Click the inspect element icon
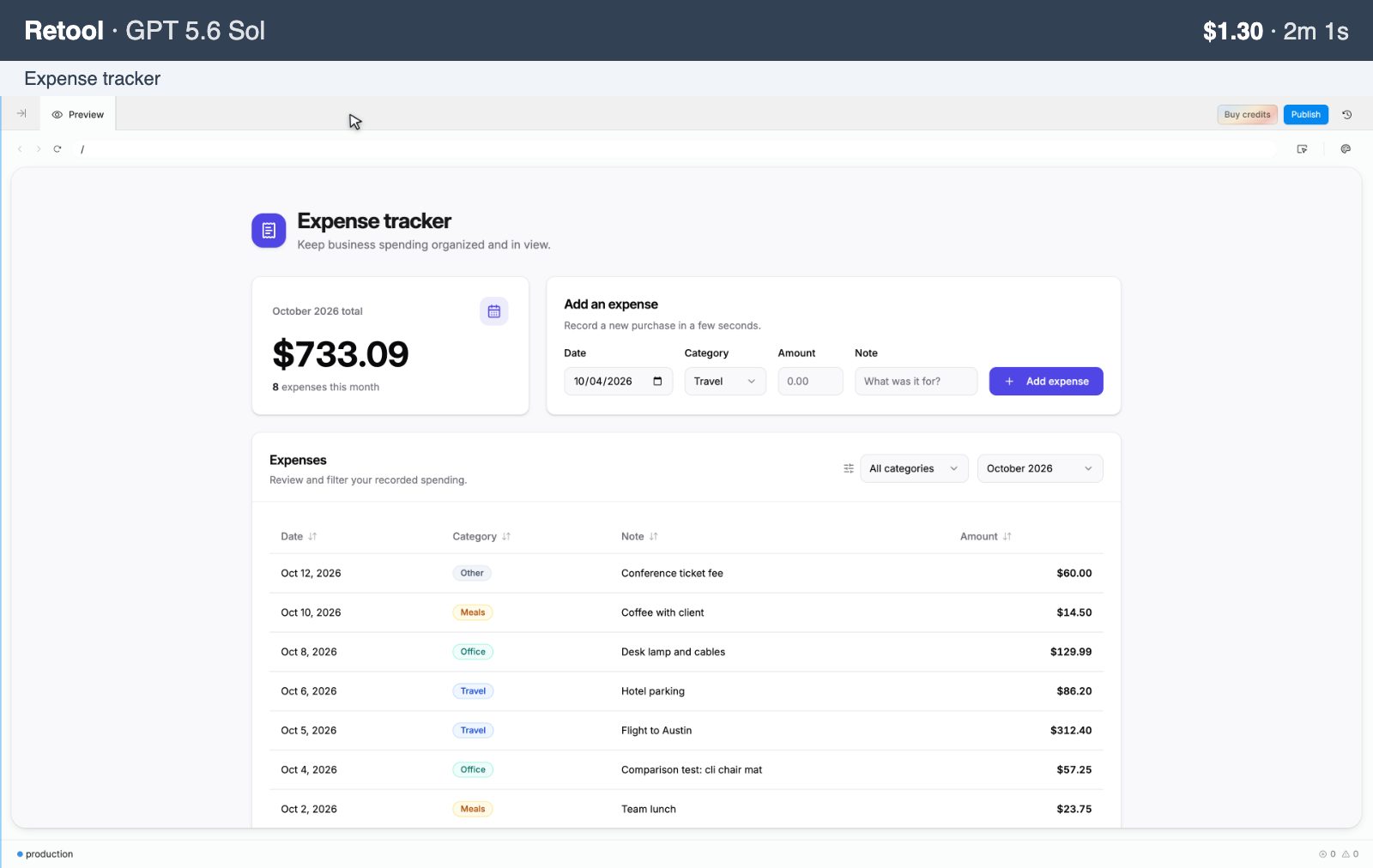The width and height of the screenshot is (1373, 868). coord(1302,149)
